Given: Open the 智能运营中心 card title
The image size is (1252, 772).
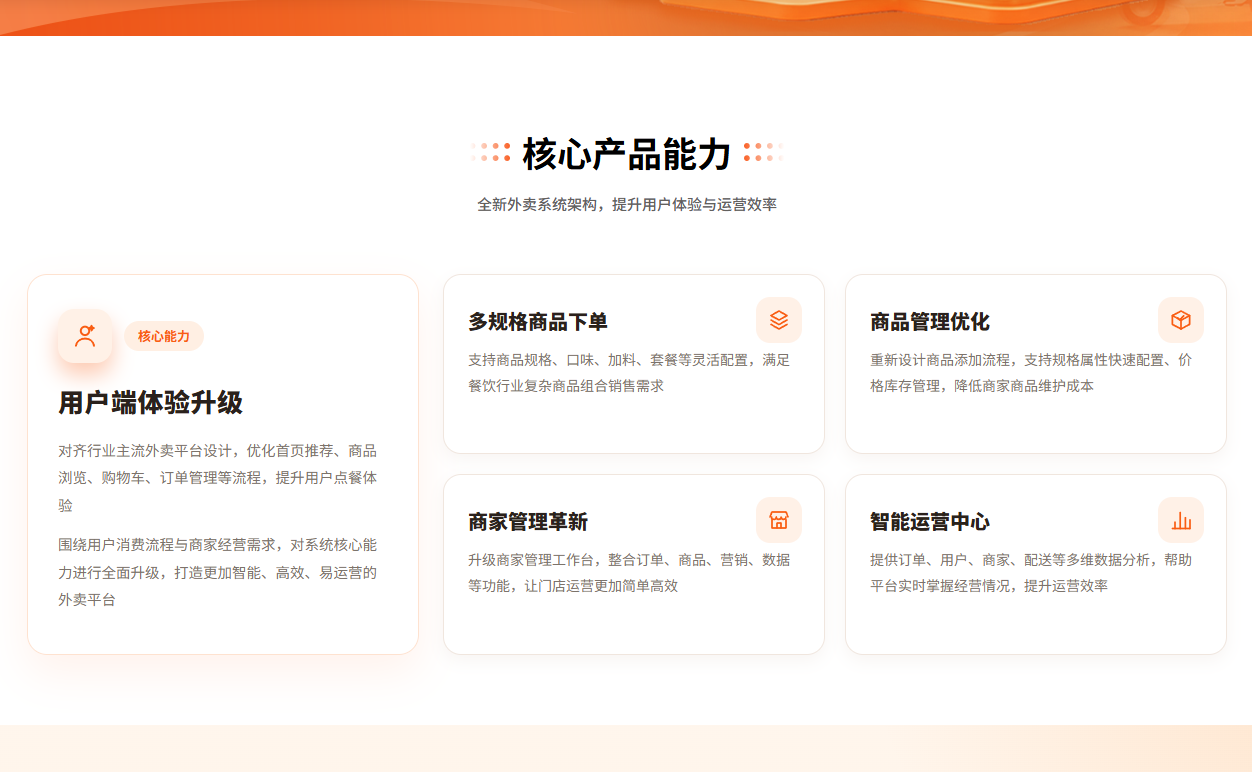Looking at the screenshot, I should point(930,522).
